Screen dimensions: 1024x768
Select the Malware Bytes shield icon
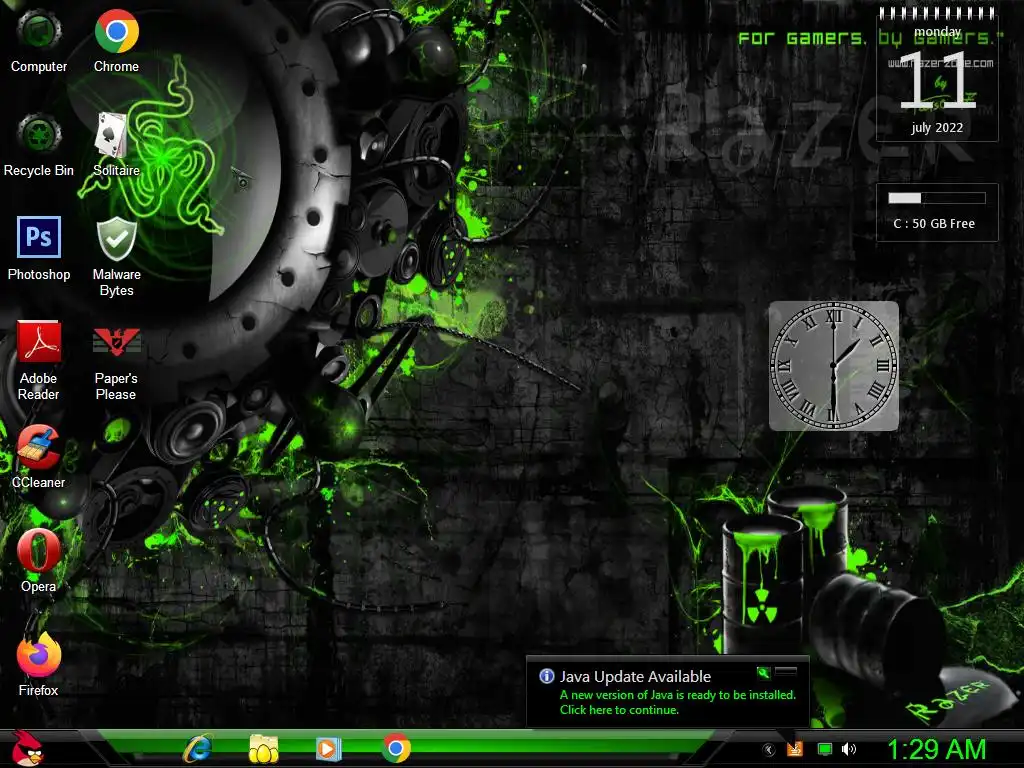116,256
